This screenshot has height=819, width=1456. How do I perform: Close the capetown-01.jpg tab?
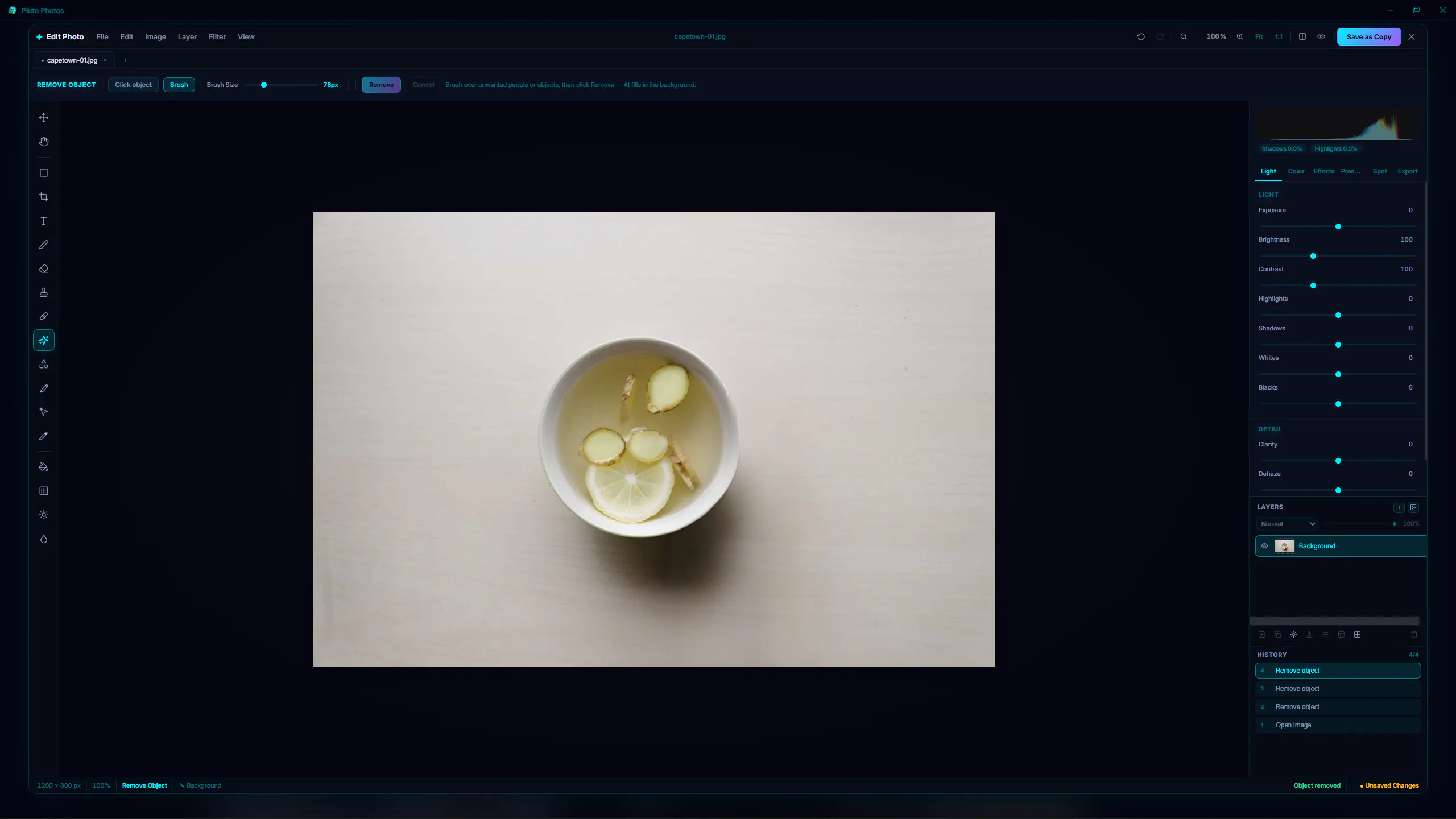tap(105, 60)
